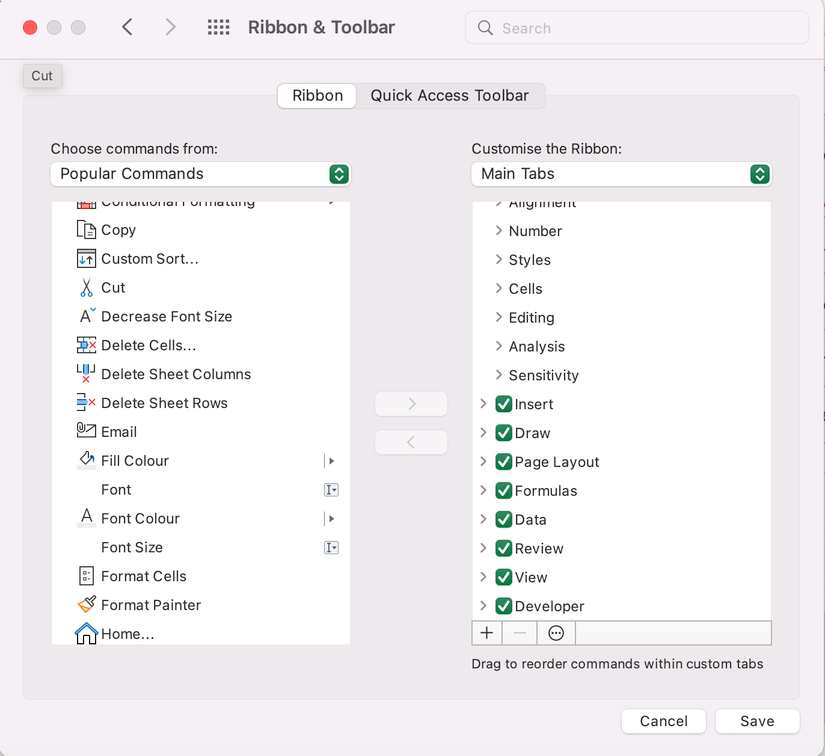Toggle the Review tab checkbox

pos(503,548)
